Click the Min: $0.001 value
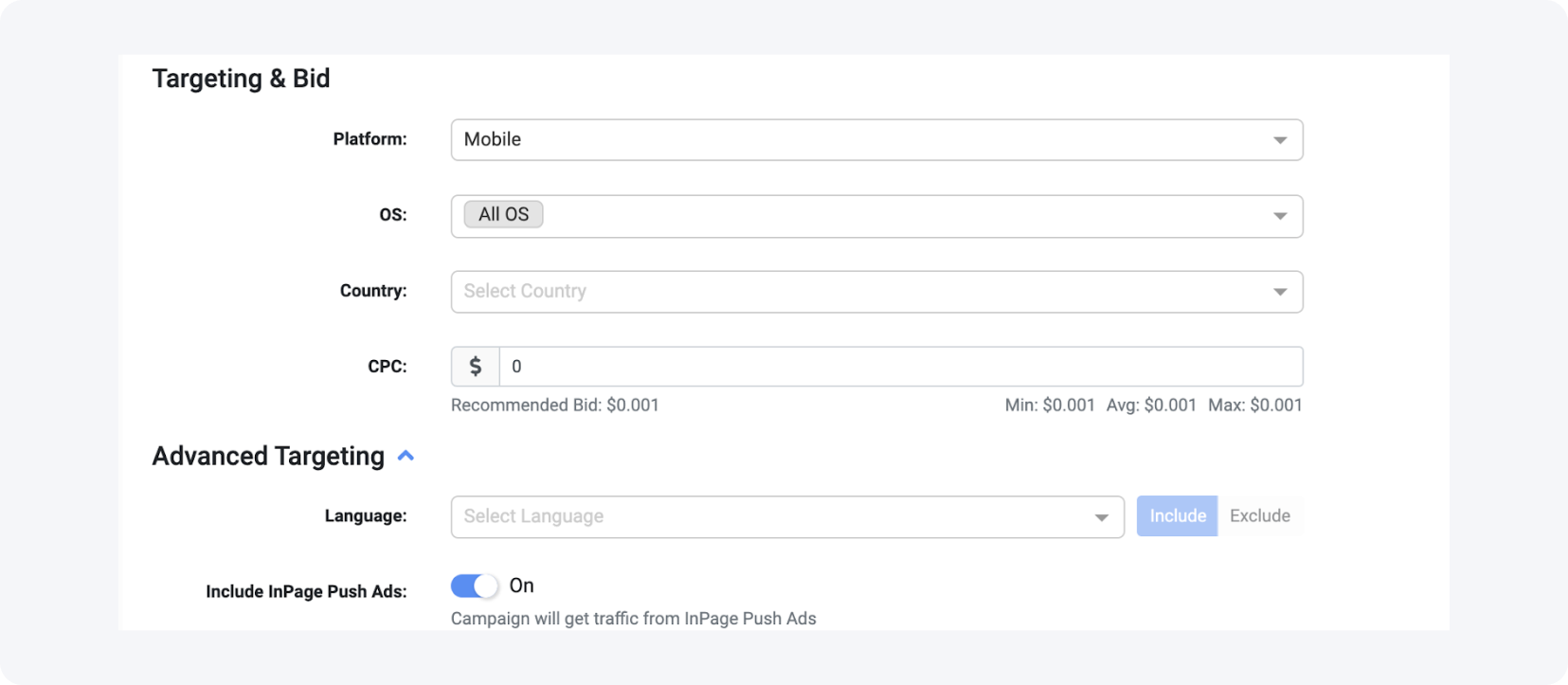Image resolution: width=1568 pixels, height=685 pixels. (x=1050, y=406)
